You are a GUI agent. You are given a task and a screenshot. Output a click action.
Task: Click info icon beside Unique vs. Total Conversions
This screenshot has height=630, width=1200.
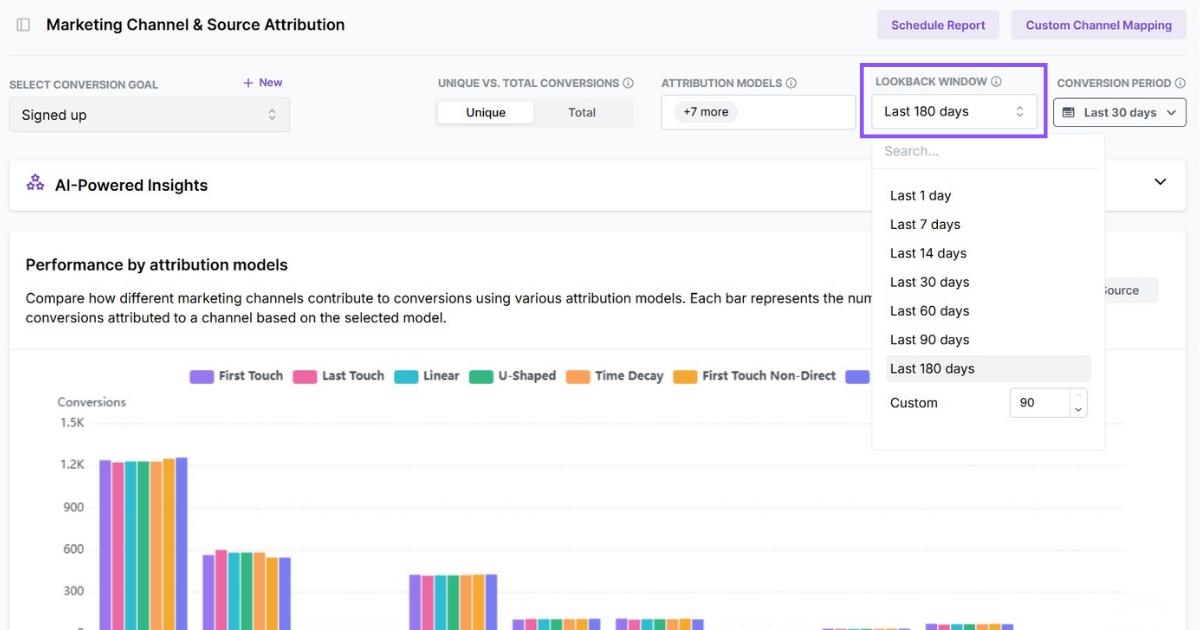pos(628,84)
